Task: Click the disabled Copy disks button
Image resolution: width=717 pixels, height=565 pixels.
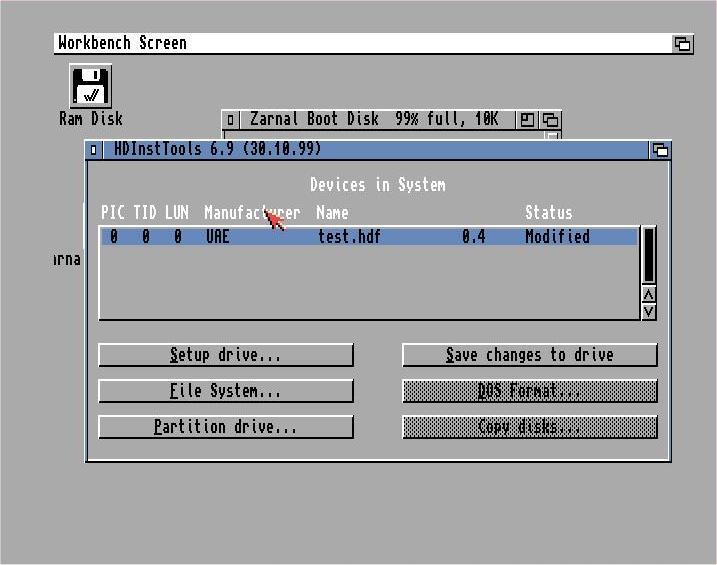Action: (529, 427)
